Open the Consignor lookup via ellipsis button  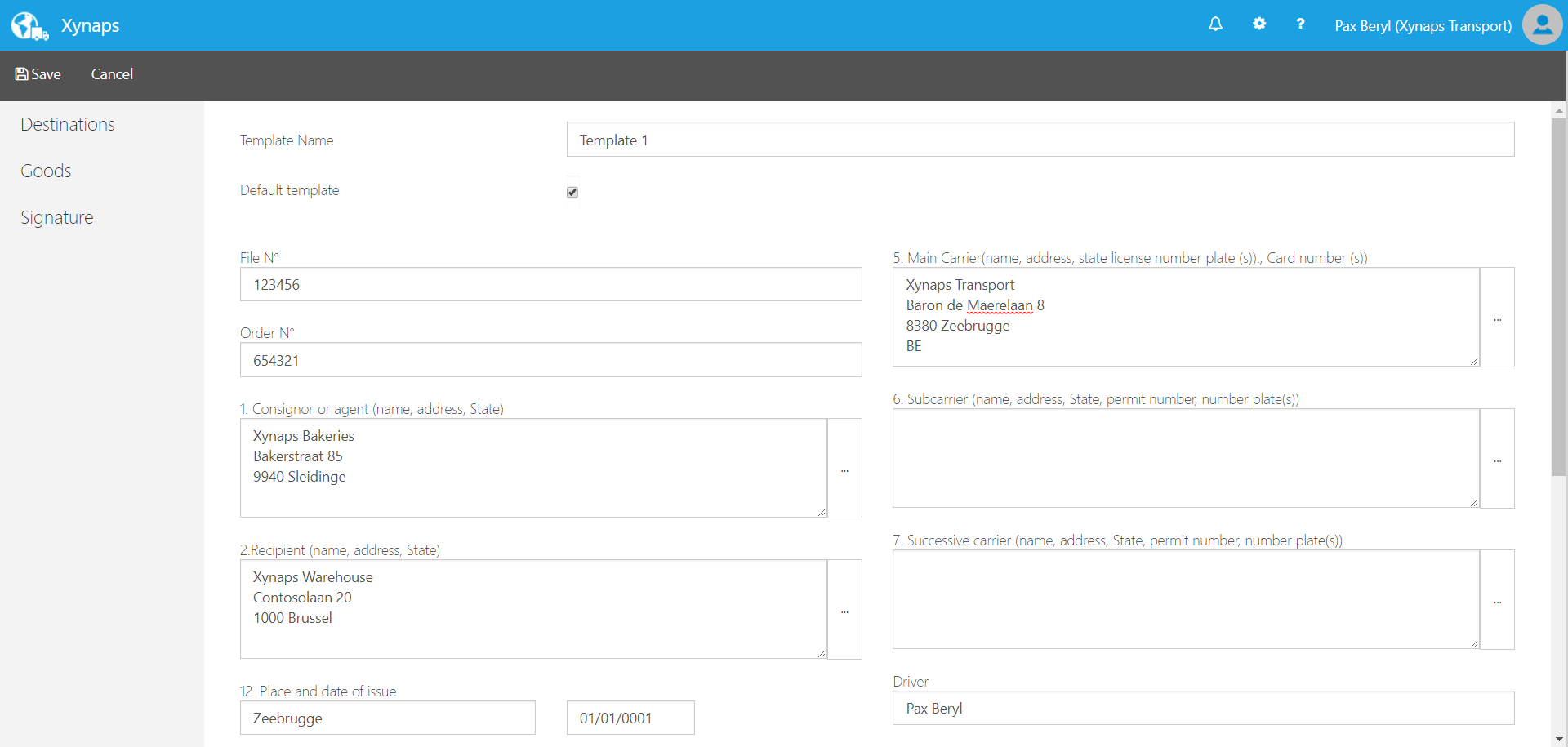pyautogui.click(x=844, y=469)
